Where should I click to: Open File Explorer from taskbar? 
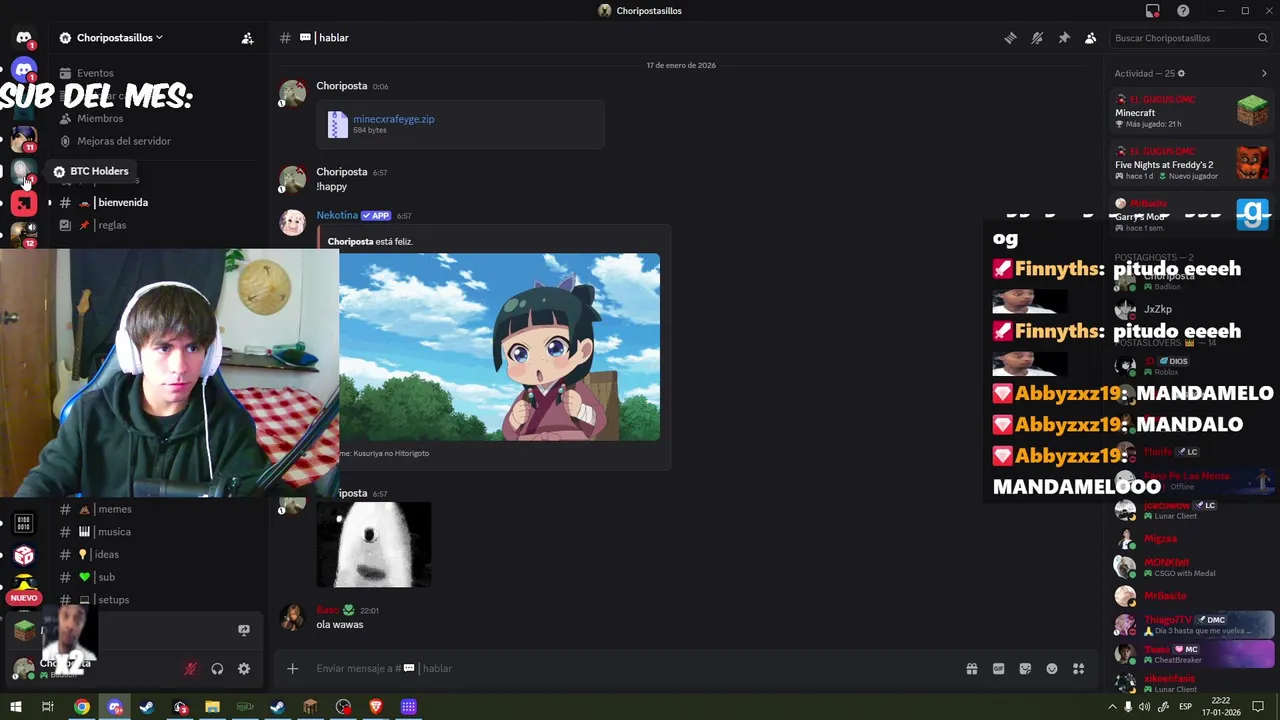point(212,707)
